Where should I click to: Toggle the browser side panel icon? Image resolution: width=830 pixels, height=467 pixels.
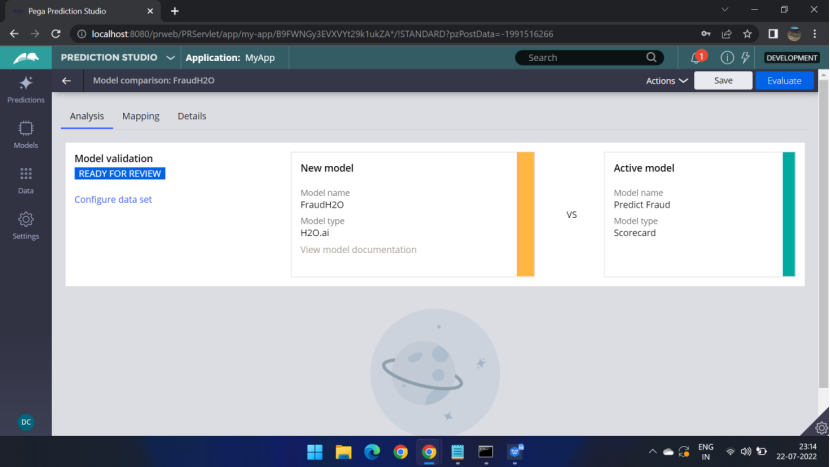click(x=773, y=34)
